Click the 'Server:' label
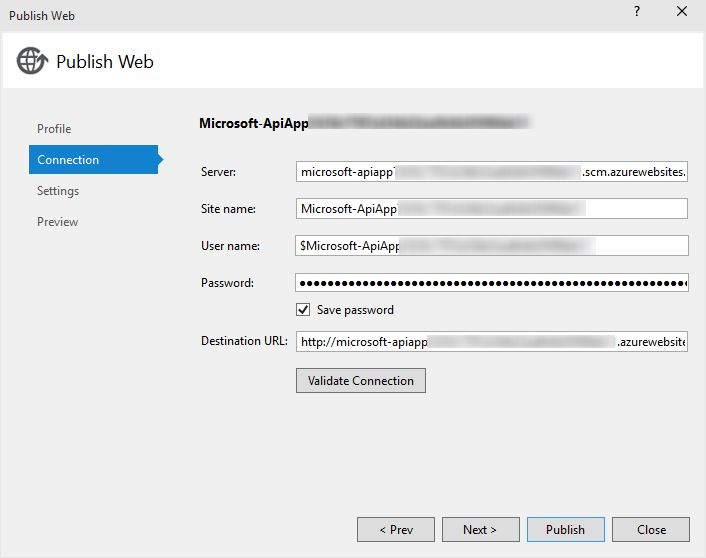Viewport: 706px width, 558px height. pos(218,172)
